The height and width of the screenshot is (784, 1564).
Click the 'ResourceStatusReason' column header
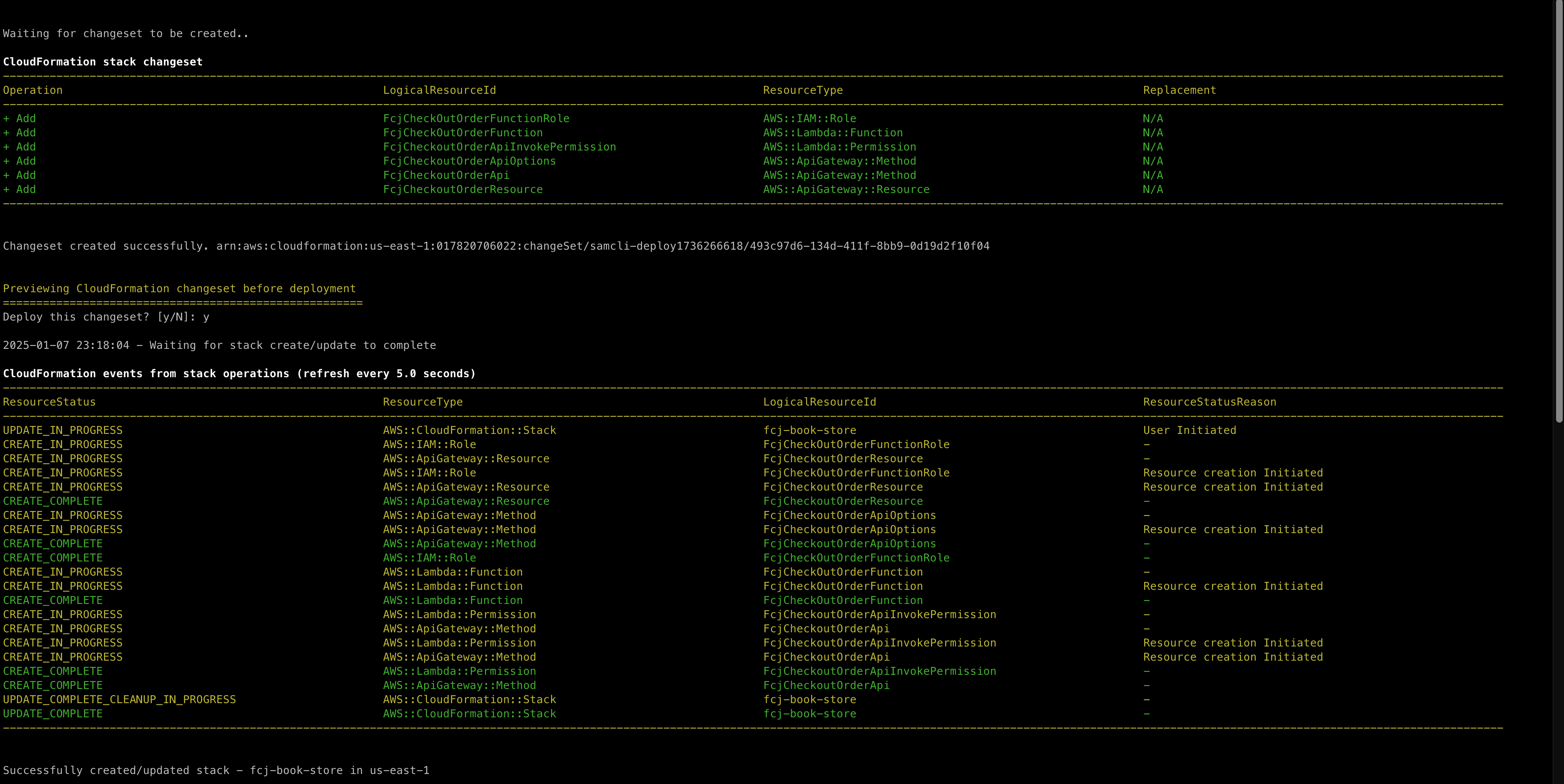coord(1209,402)
